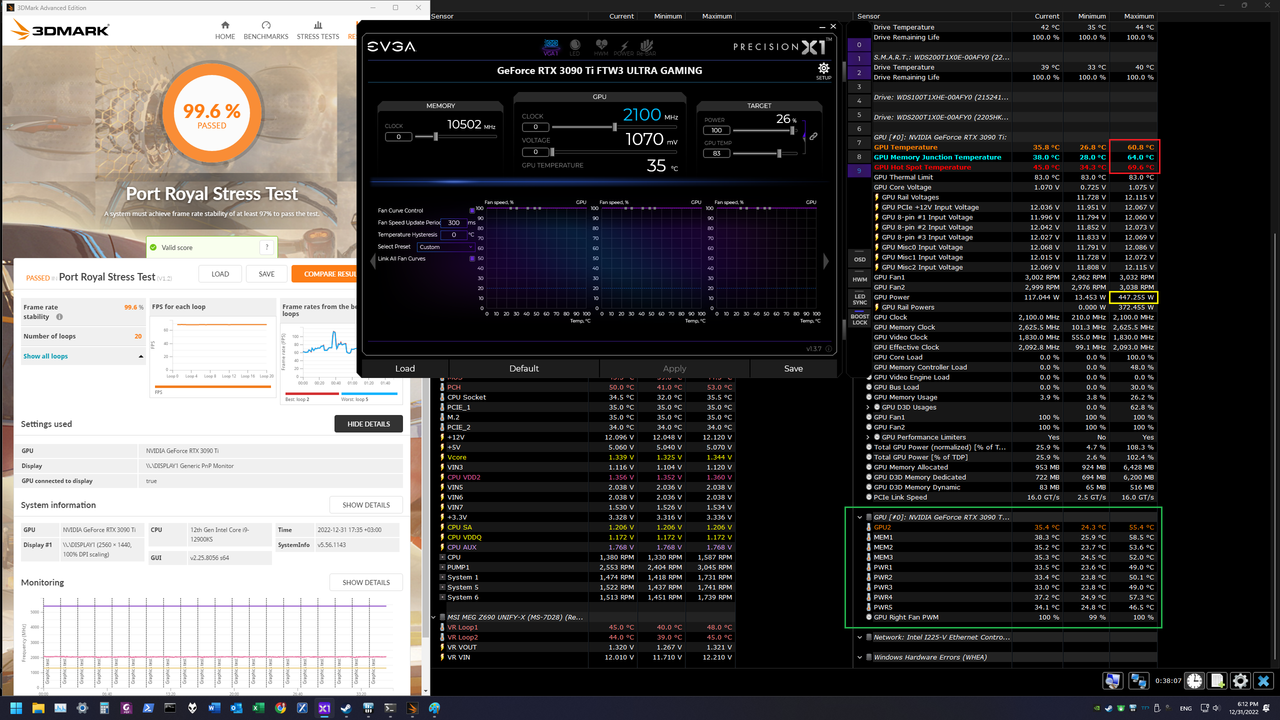This screenshot has height=720, width=1280.
Task: Click the Windows Start button
Action: click(14, 708)
